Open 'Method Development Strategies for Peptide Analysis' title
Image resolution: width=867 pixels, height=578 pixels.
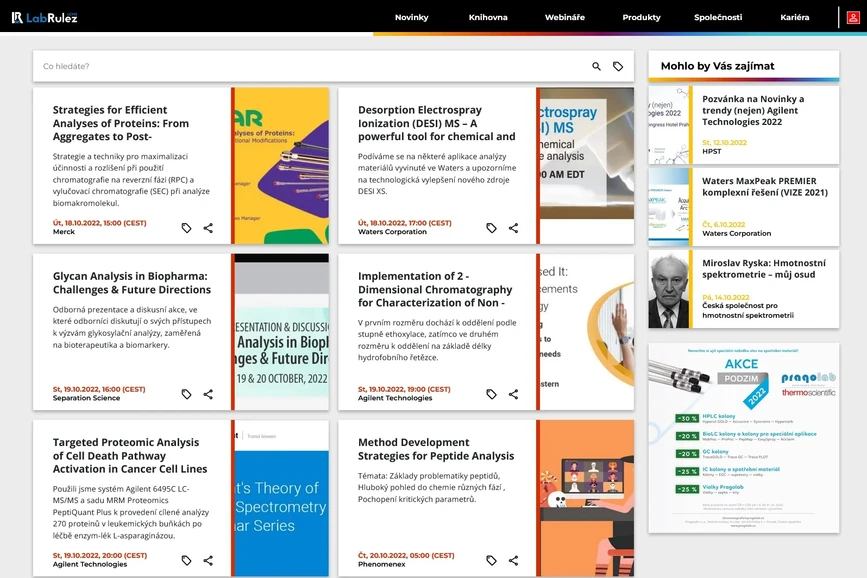click(x=436, y=449)
